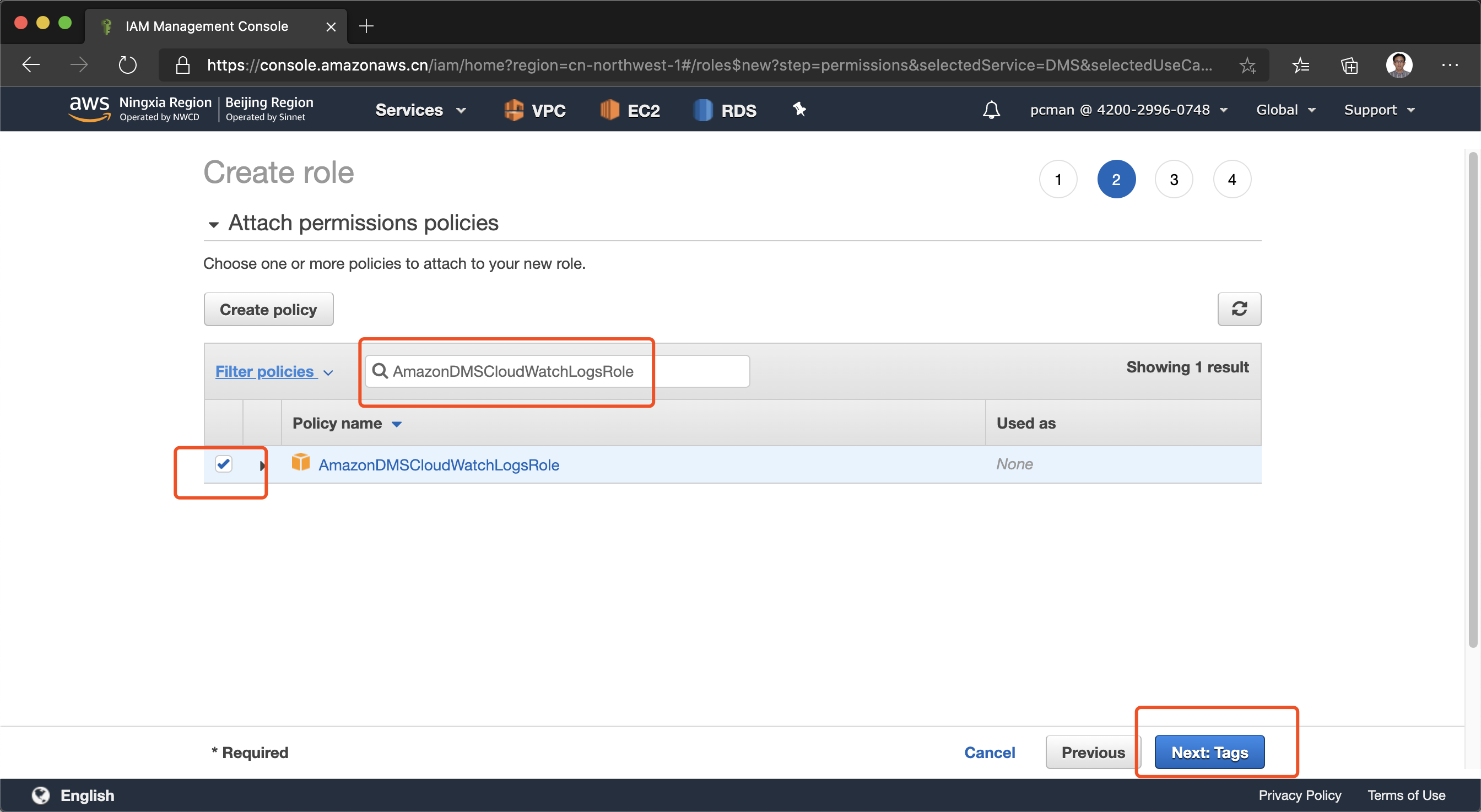Go to step 3 in wizard
1481x812 pixels.
click(1173, 179)
